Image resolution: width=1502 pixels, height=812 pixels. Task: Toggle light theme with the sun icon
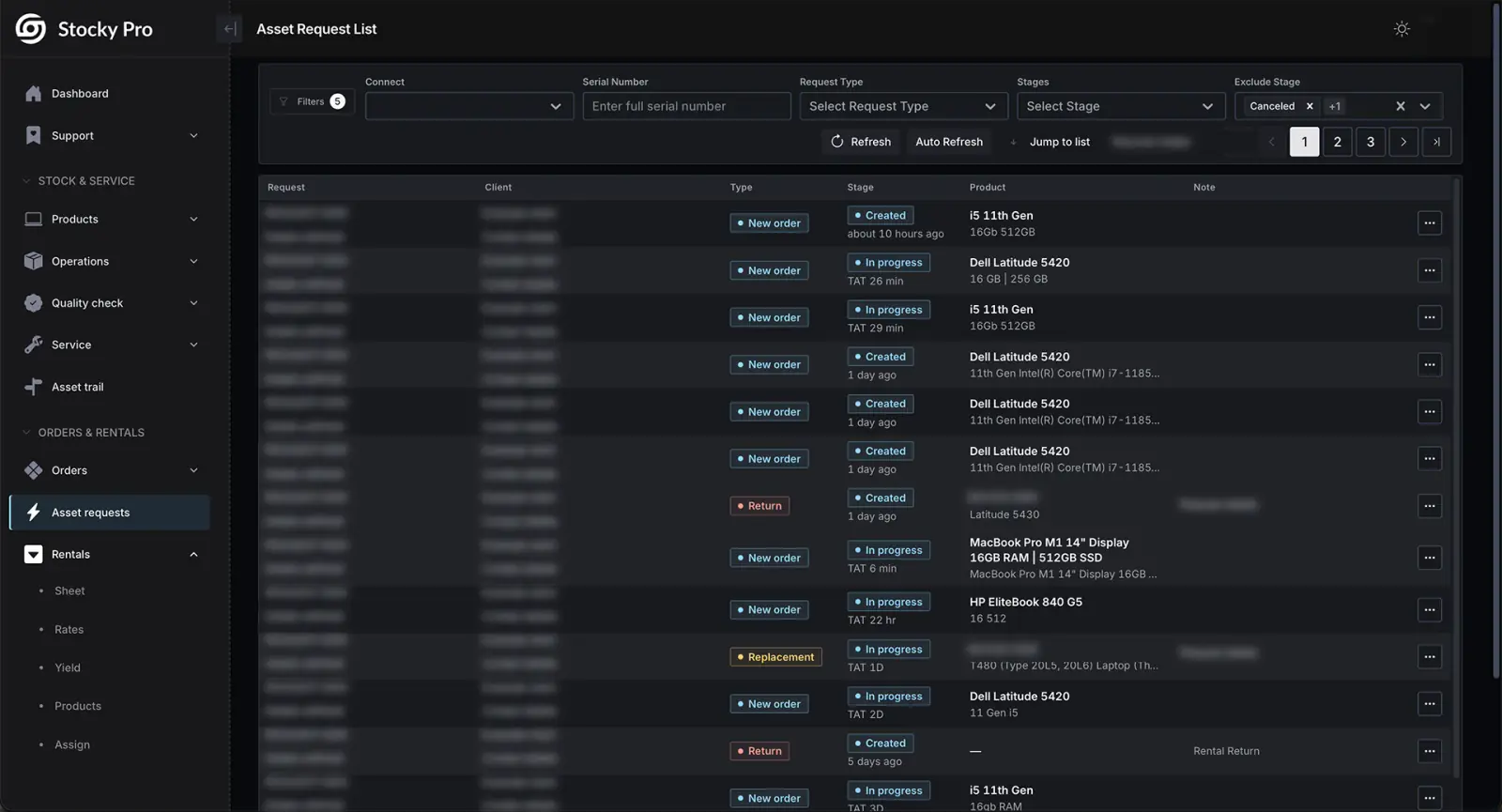coord(1402,29)
